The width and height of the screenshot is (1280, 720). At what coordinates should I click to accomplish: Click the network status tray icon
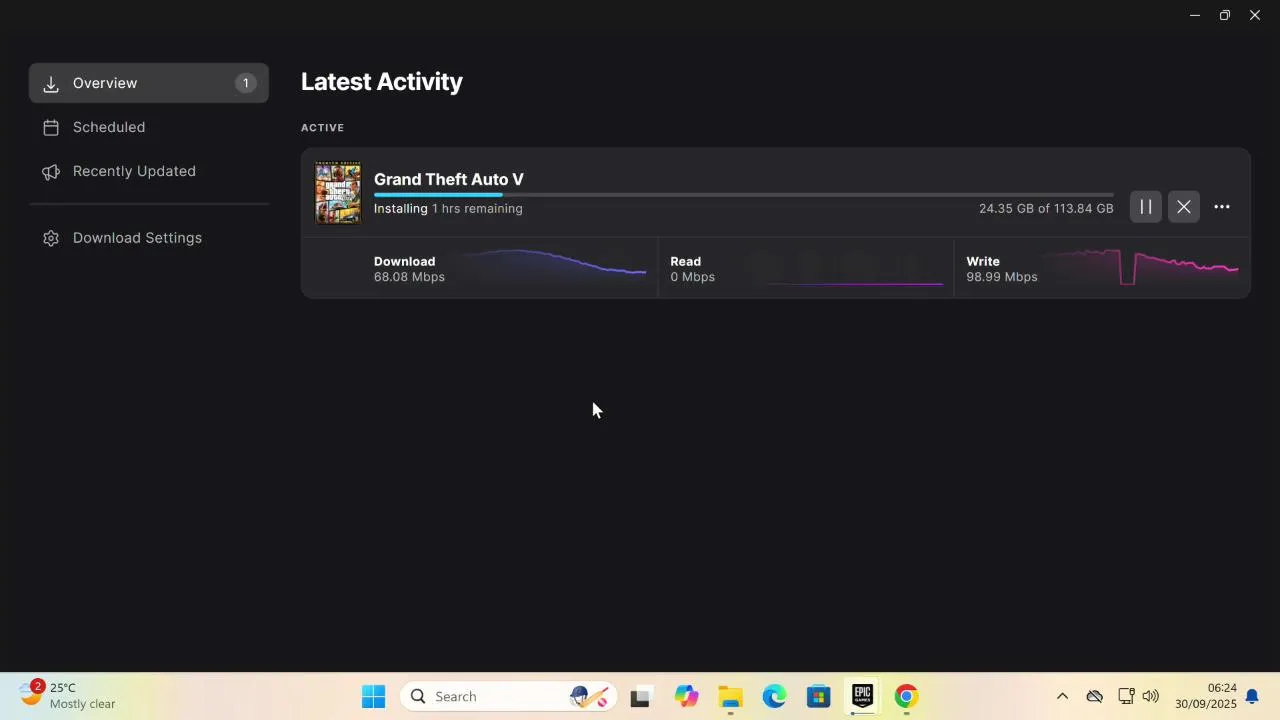[x=1126, y=697]
